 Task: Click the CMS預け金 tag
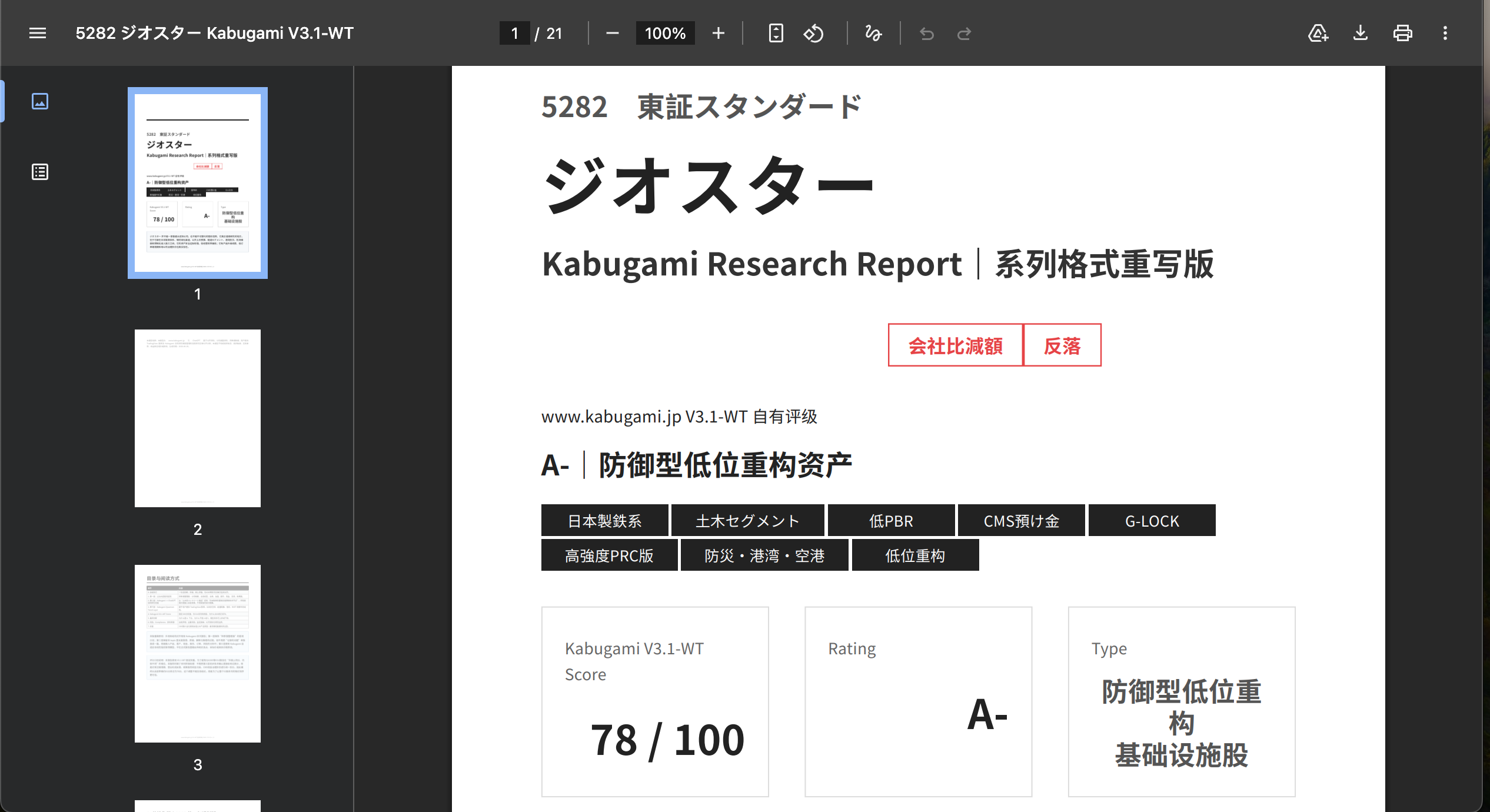(x=1021, y=521)
